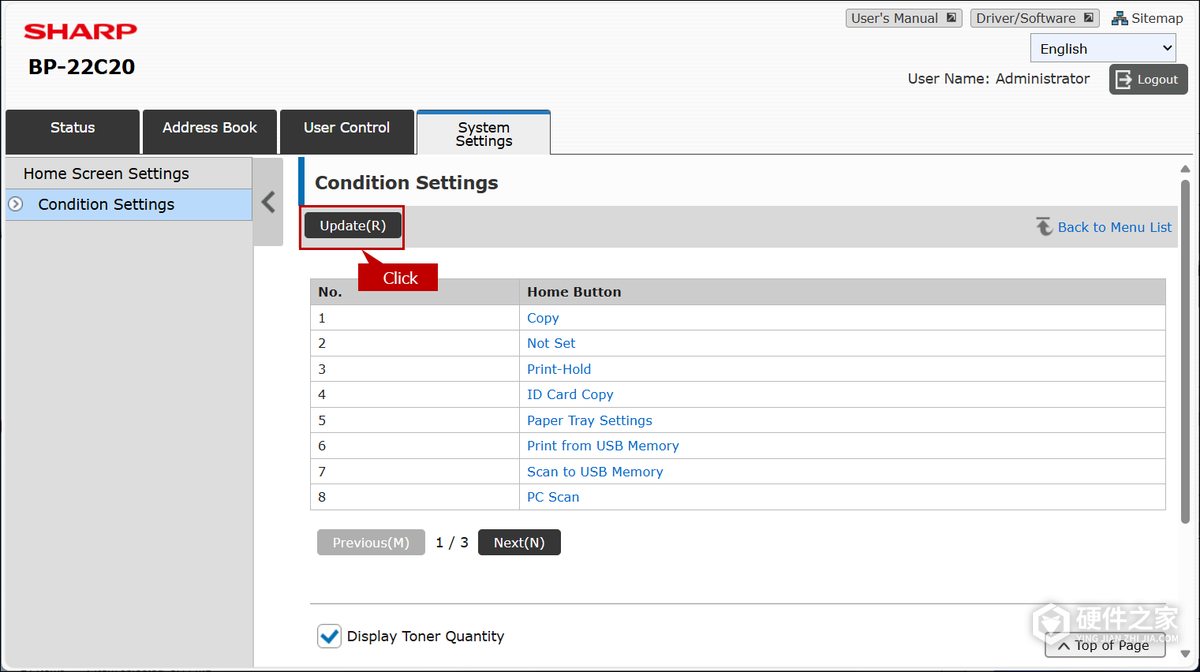Click the SHARP logo

point(81,32)
